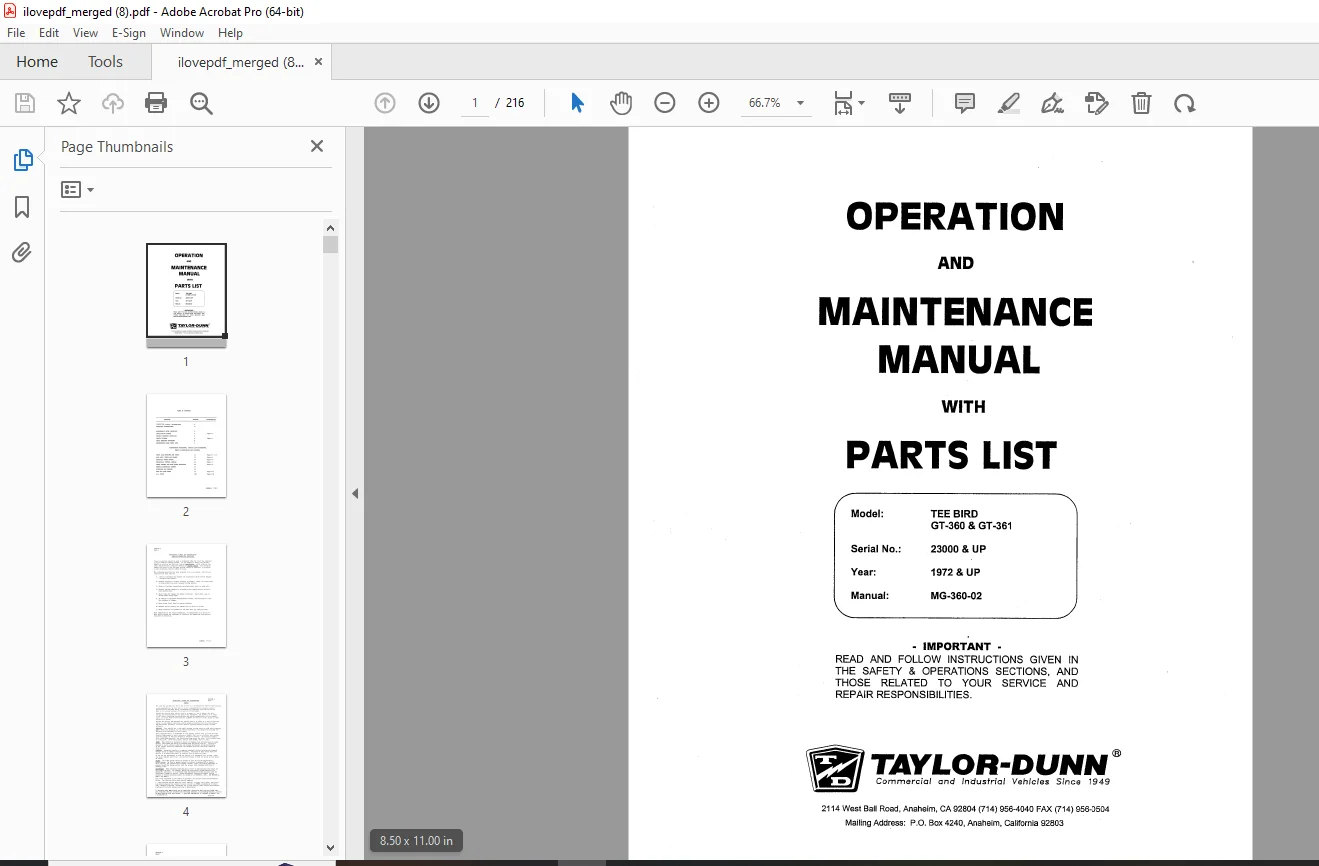Image resolution: width=1319 pixels, height=866 pixels.
Task: Open the Edit menu
Action: click(x=49, y=33)
